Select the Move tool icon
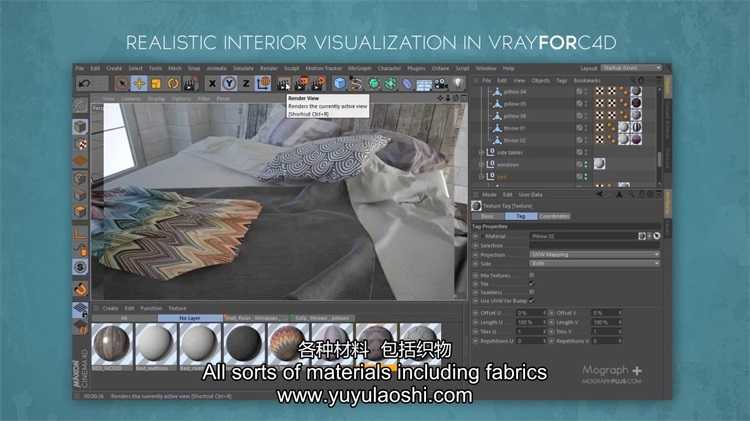This screenshot has width=750, height=421. (139, 84)
